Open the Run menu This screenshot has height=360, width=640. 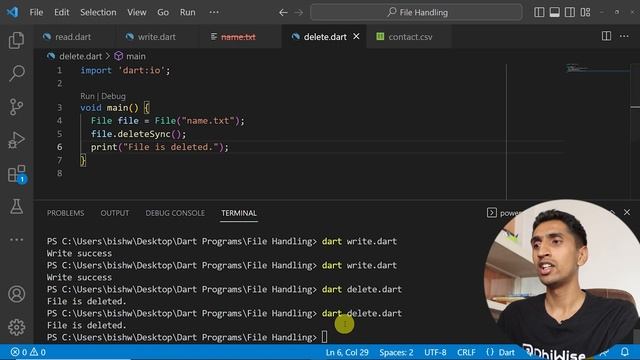(187, 12)
